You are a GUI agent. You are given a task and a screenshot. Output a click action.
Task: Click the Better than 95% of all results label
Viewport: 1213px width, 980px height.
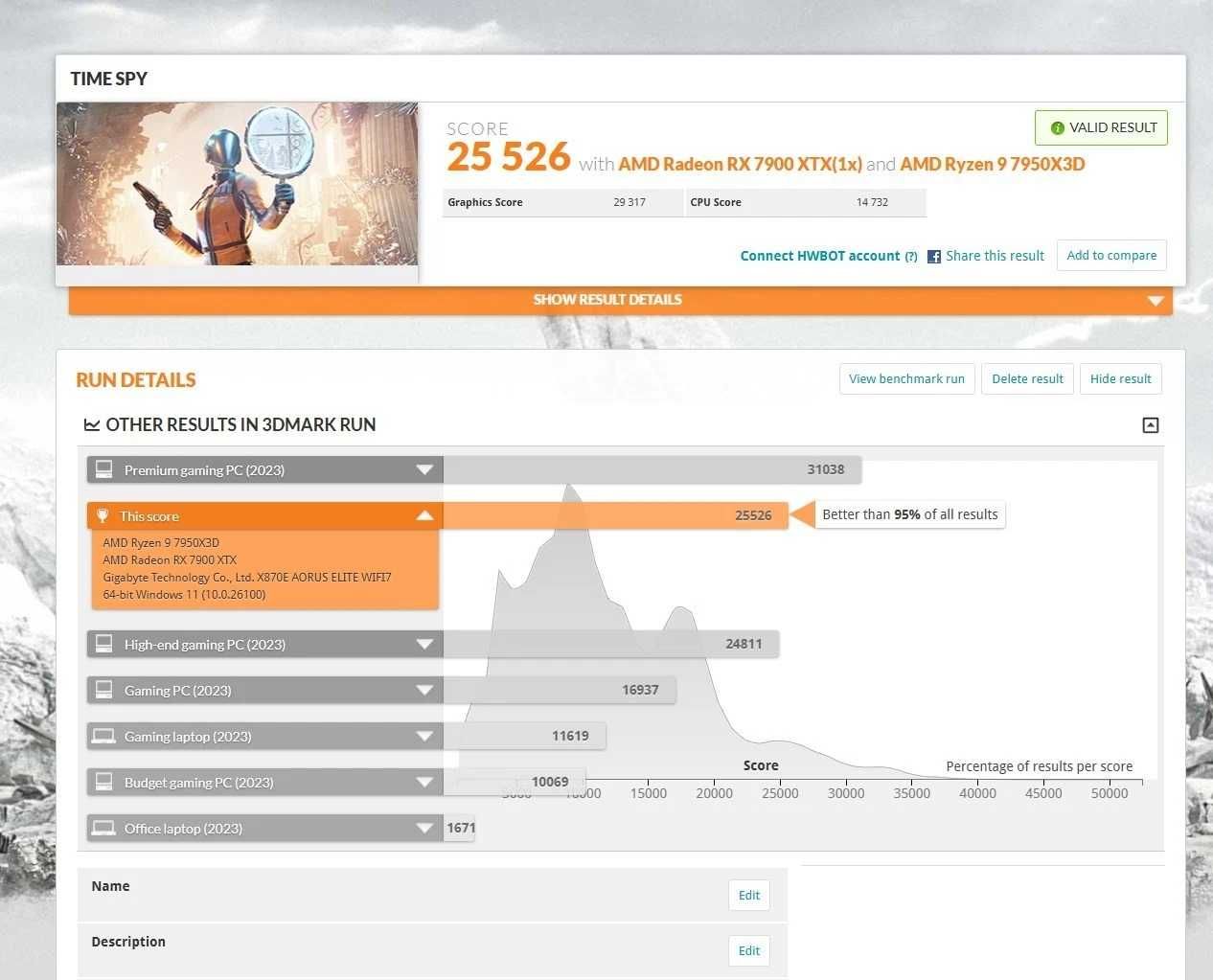click(910, 514)
